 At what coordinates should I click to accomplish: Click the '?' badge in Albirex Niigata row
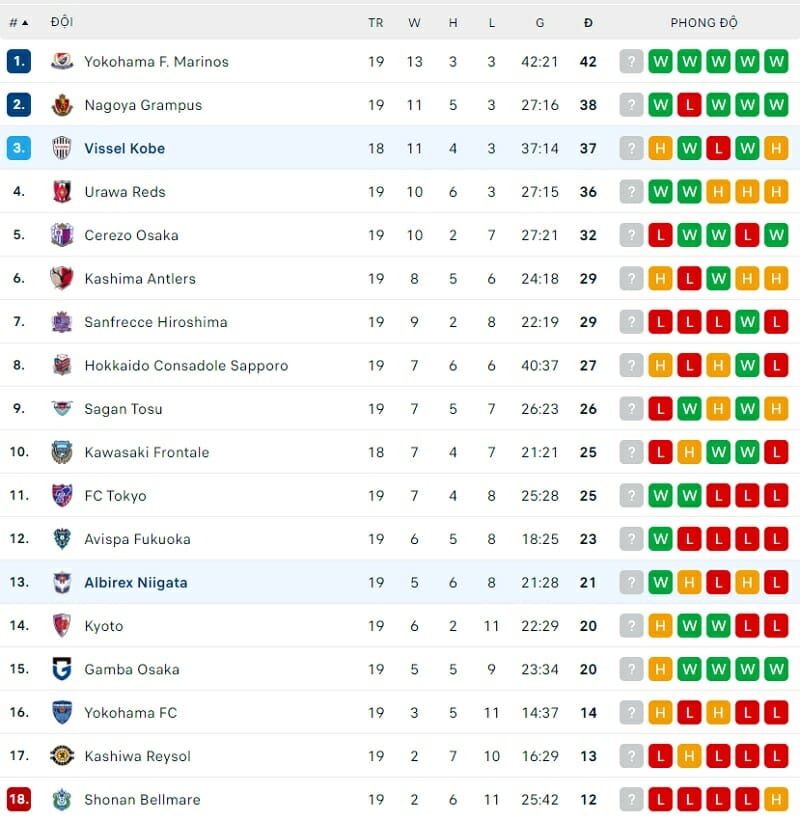point(631,582)
